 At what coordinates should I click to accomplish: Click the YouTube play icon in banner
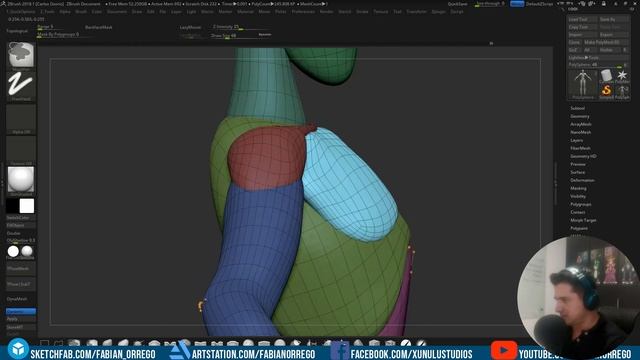504,351
